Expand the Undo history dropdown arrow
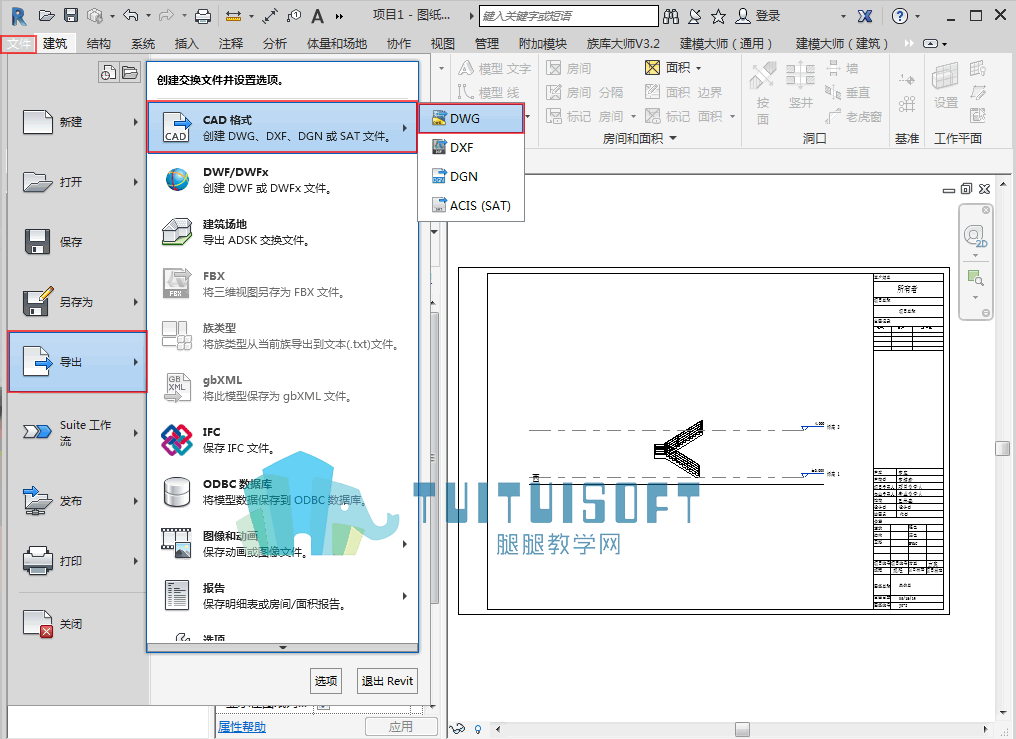The height and width of the screenshot is (739, 1016). pyautogui.click(x=148, y=16)
